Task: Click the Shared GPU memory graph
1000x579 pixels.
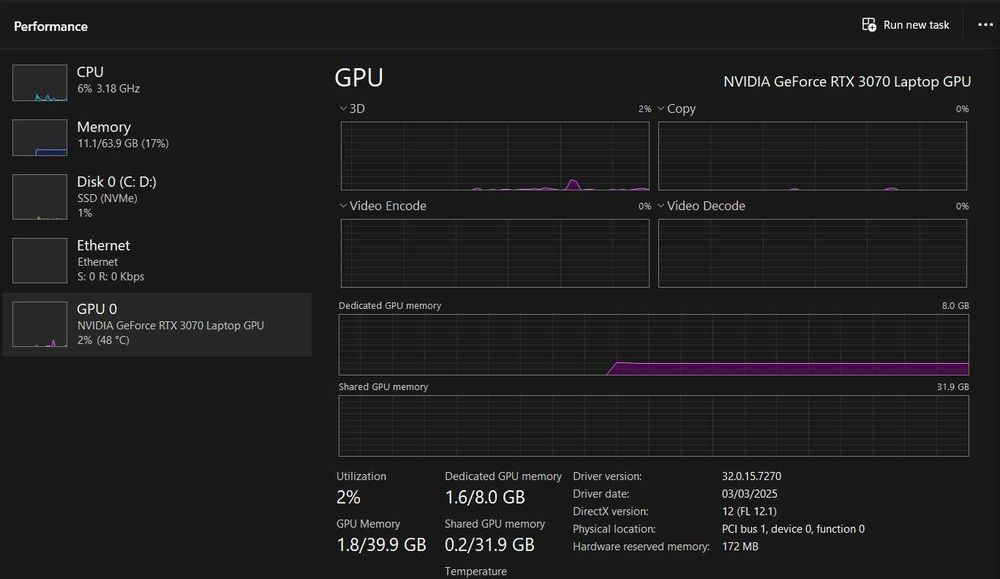Action: [x=654, y=426]
